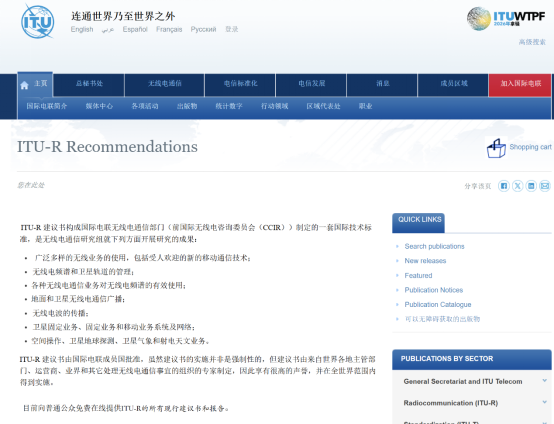Open 国际电联简介 submenu item

[x=47, y=106]
